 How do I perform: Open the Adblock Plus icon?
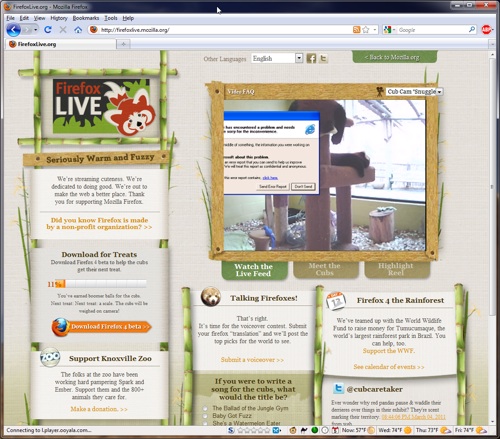click(x=487, y=30)
